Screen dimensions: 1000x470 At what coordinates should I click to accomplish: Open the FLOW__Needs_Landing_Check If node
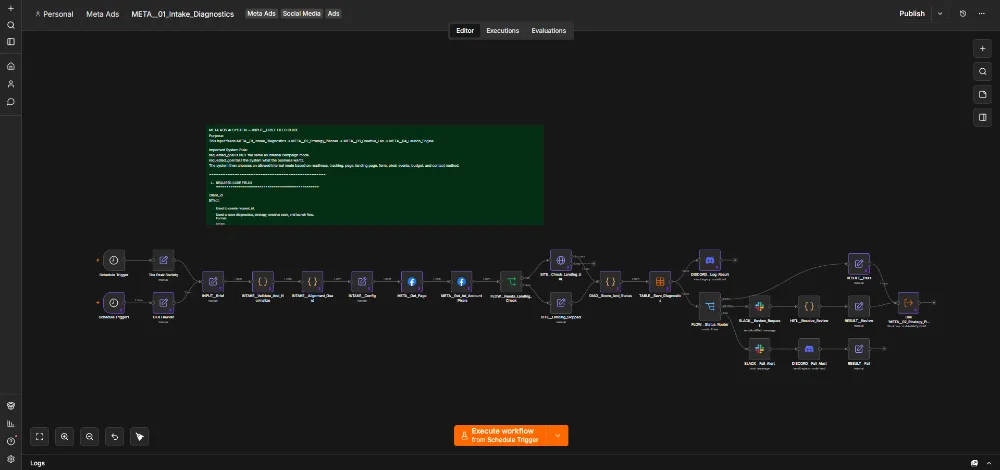click(511, 281)
